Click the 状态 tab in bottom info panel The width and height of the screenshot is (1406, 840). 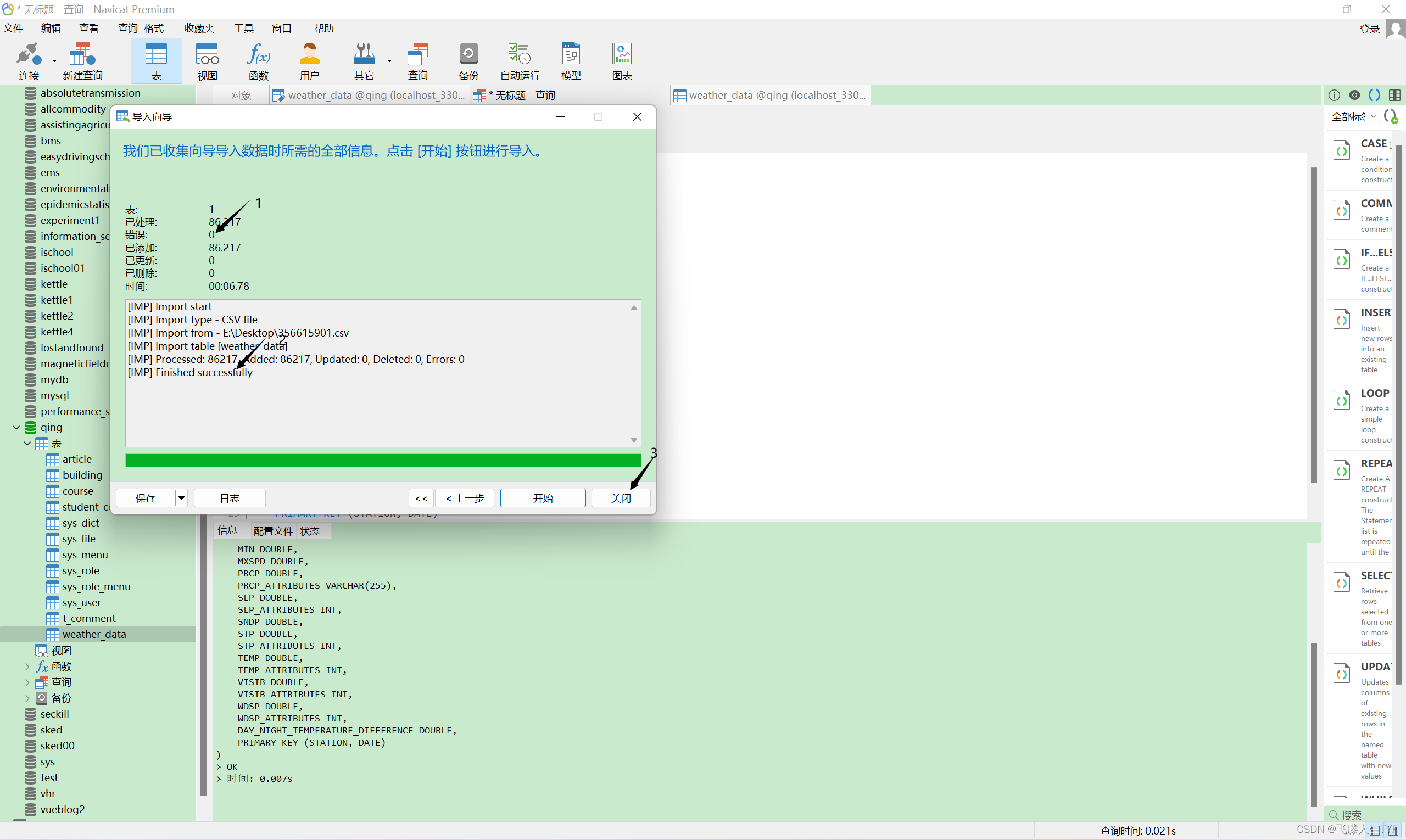[x=315, y=530]
